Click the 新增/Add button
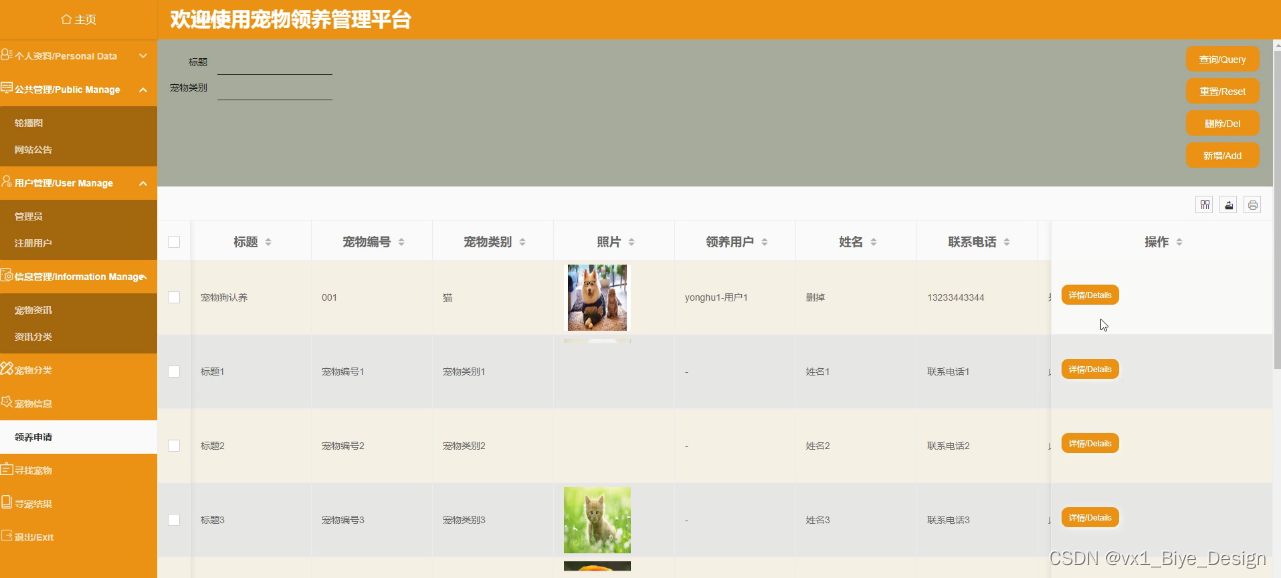This screenshot has width=1281, height=578. click(x=1222, y=155)
